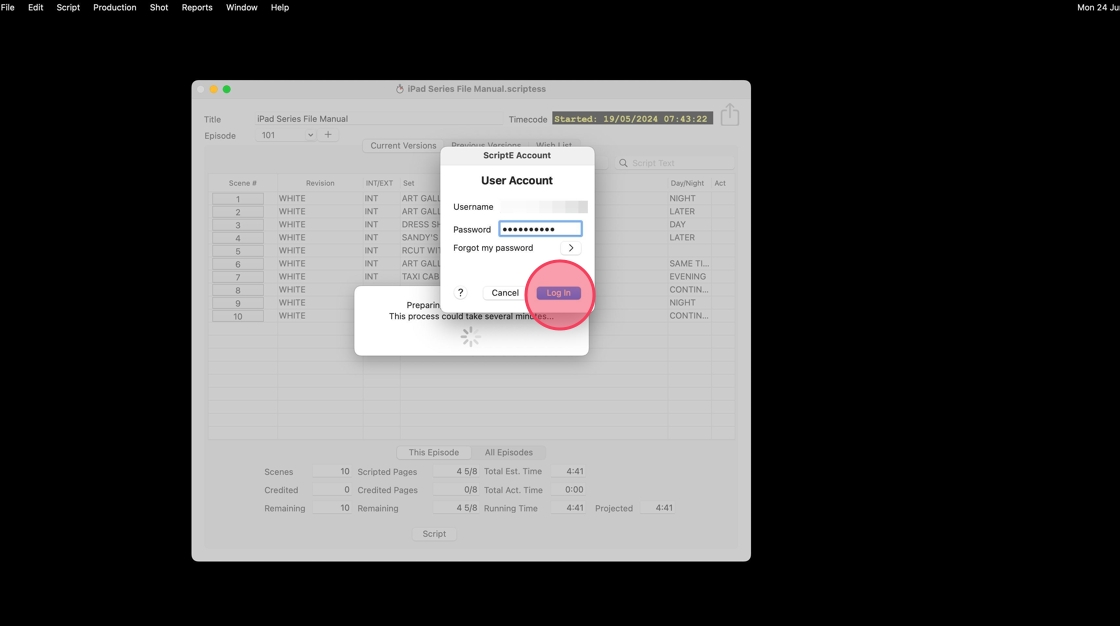Select scene number 6 button
Screen dimensions: 1120x626
pyautogui.click(x=238, y=264)
